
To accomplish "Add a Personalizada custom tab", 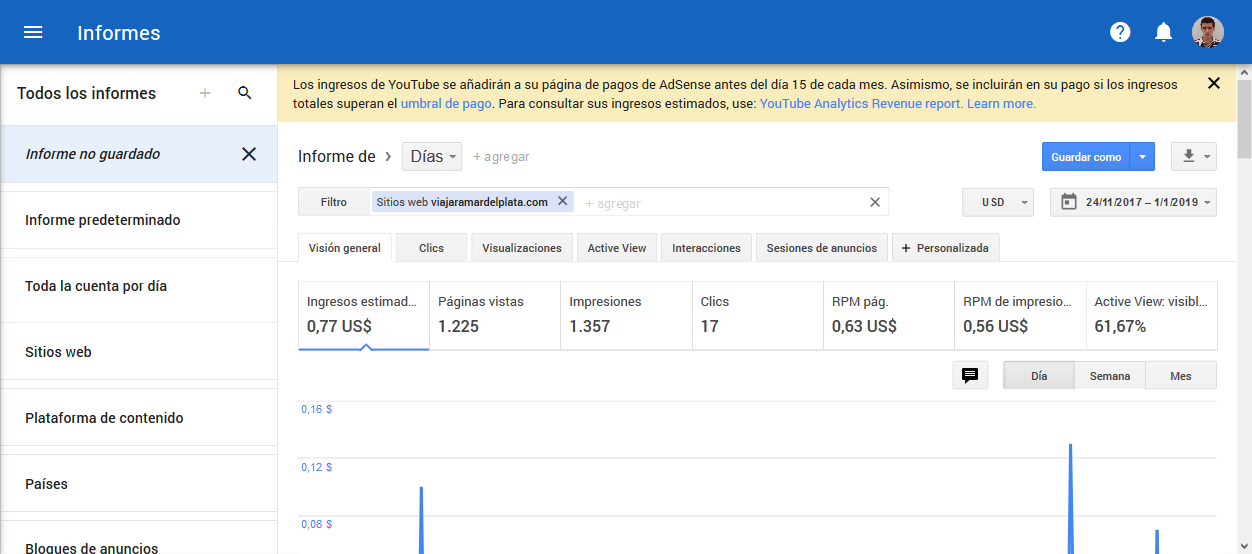I will pos(945,248).
